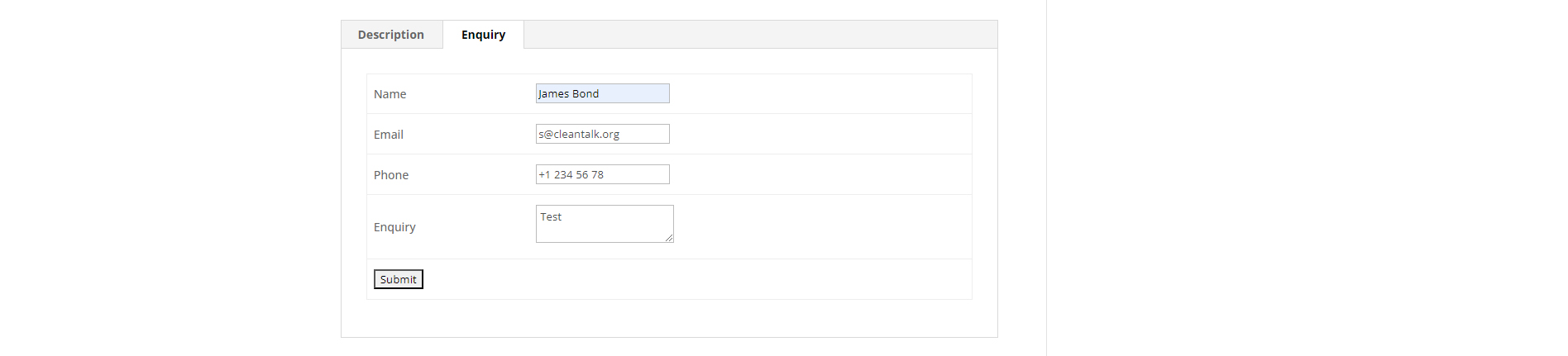The width and height of the screenshot is (1568, 356).
Task: Select the Enquiry tab
Action: click(x=483, y=35)
